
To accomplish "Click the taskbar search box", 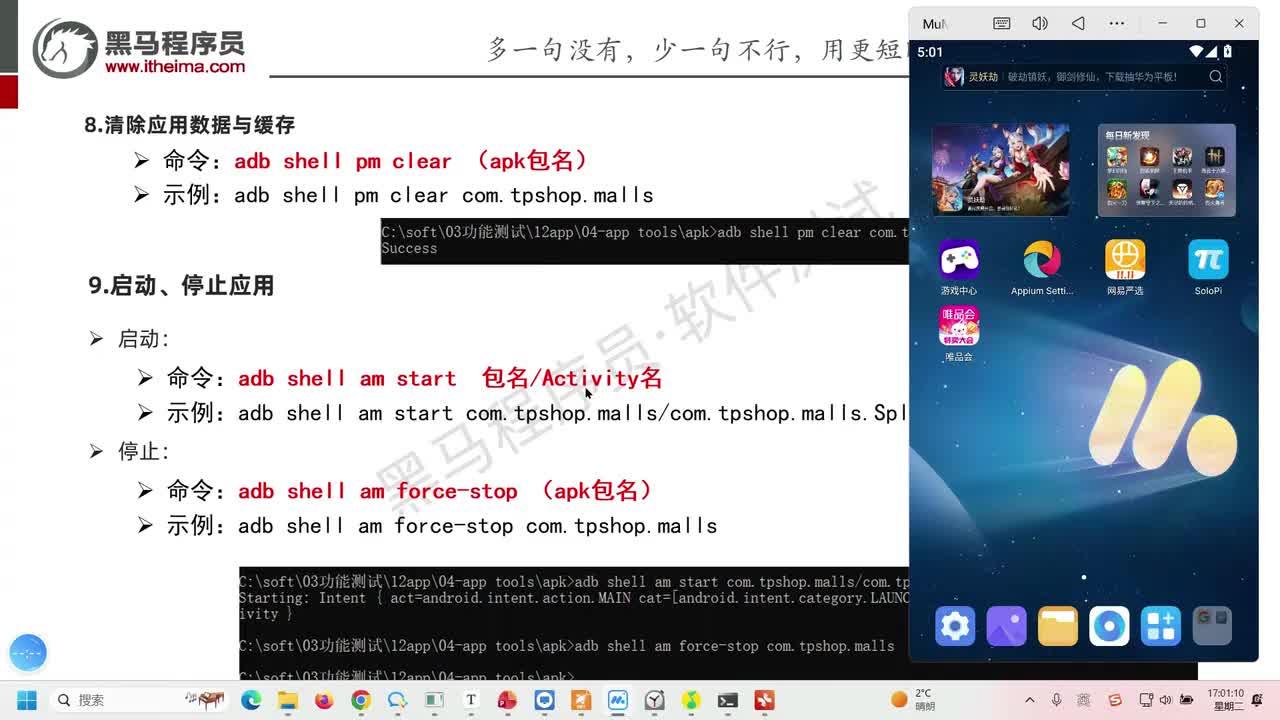I will tap(140, 700).
